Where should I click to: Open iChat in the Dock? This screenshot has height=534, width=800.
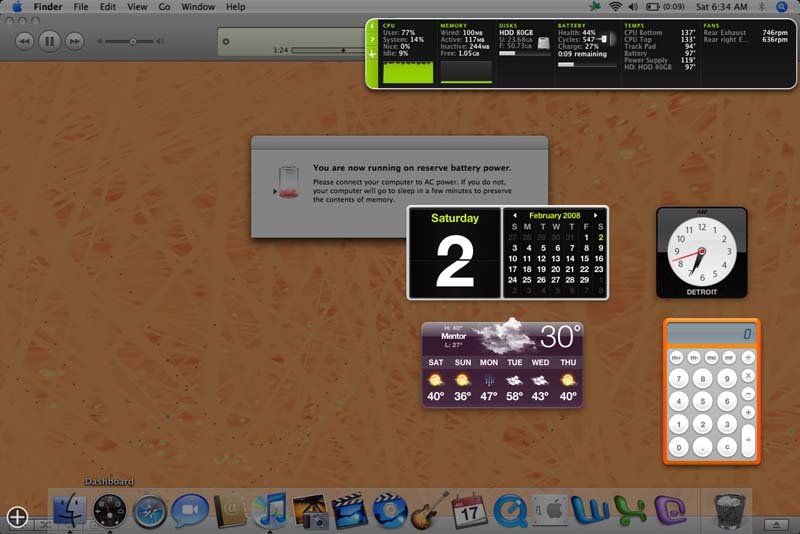[x=190, y=511]
